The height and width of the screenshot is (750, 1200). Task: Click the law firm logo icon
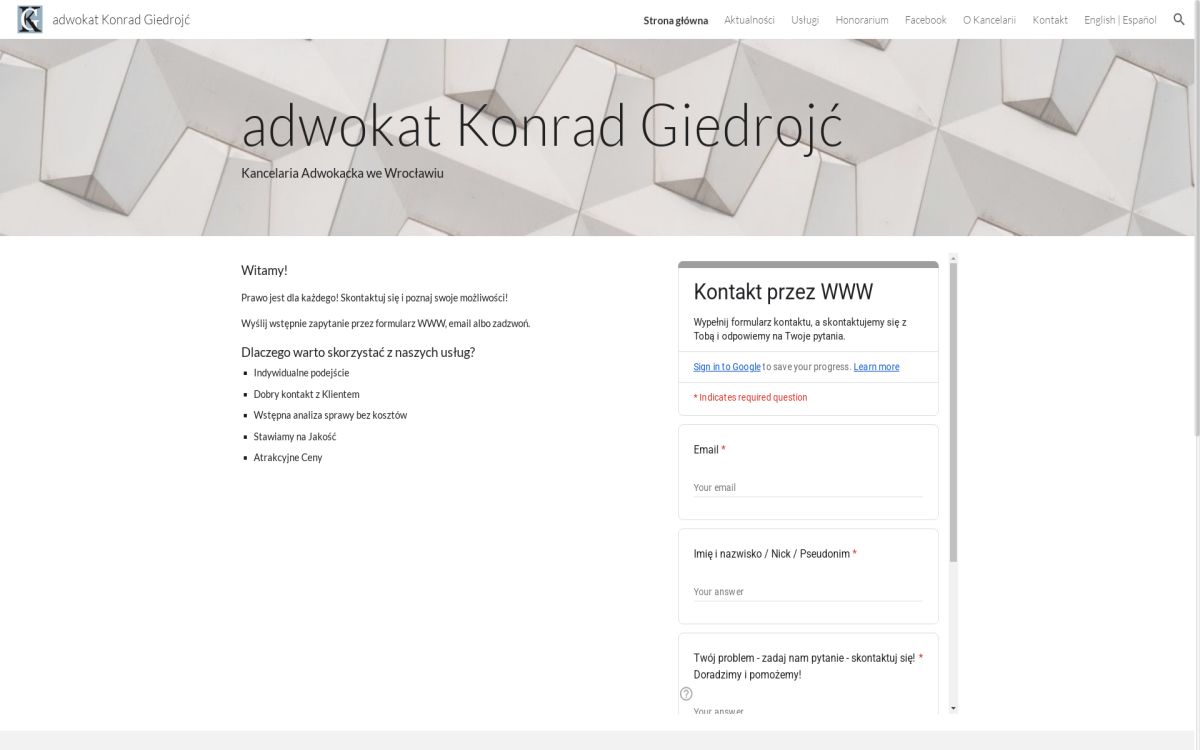pos(30,19)
